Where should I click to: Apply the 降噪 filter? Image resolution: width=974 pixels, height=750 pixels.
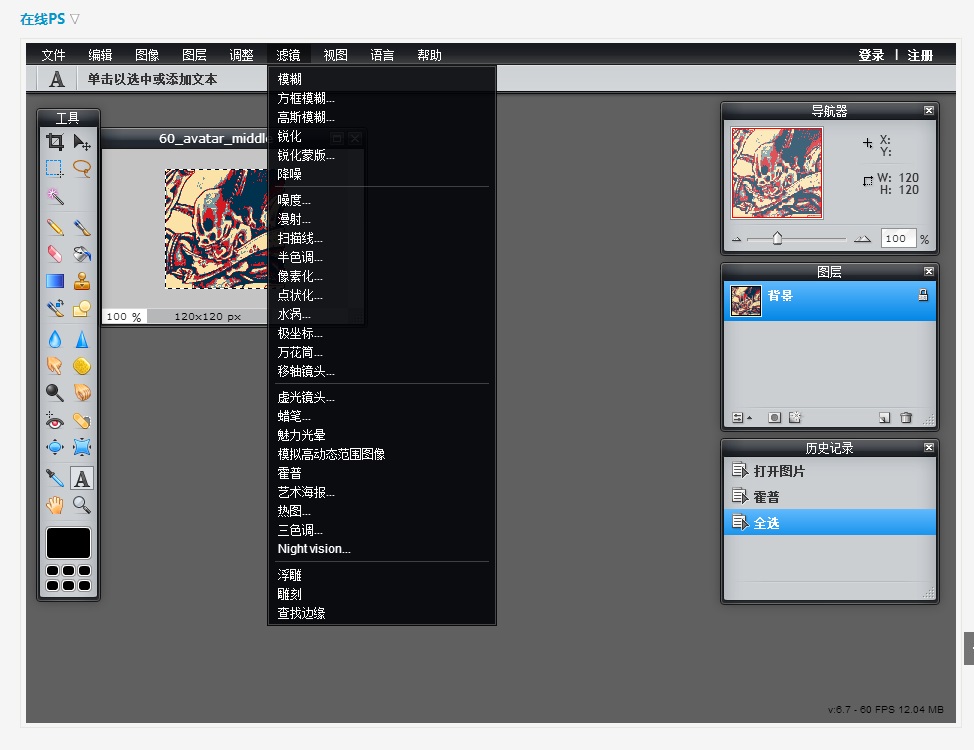[x=381, y=174]
